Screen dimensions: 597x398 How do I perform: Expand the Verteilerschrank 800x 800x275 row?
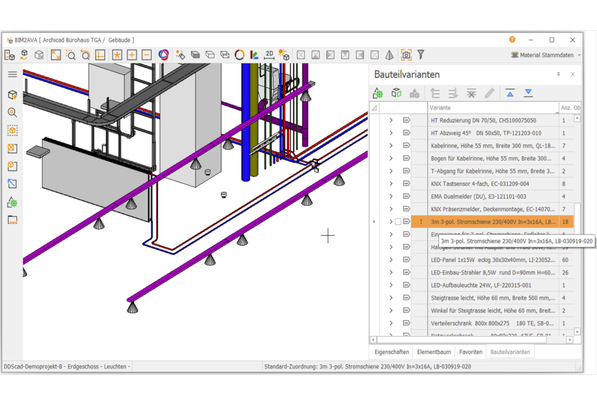point(391,323)
